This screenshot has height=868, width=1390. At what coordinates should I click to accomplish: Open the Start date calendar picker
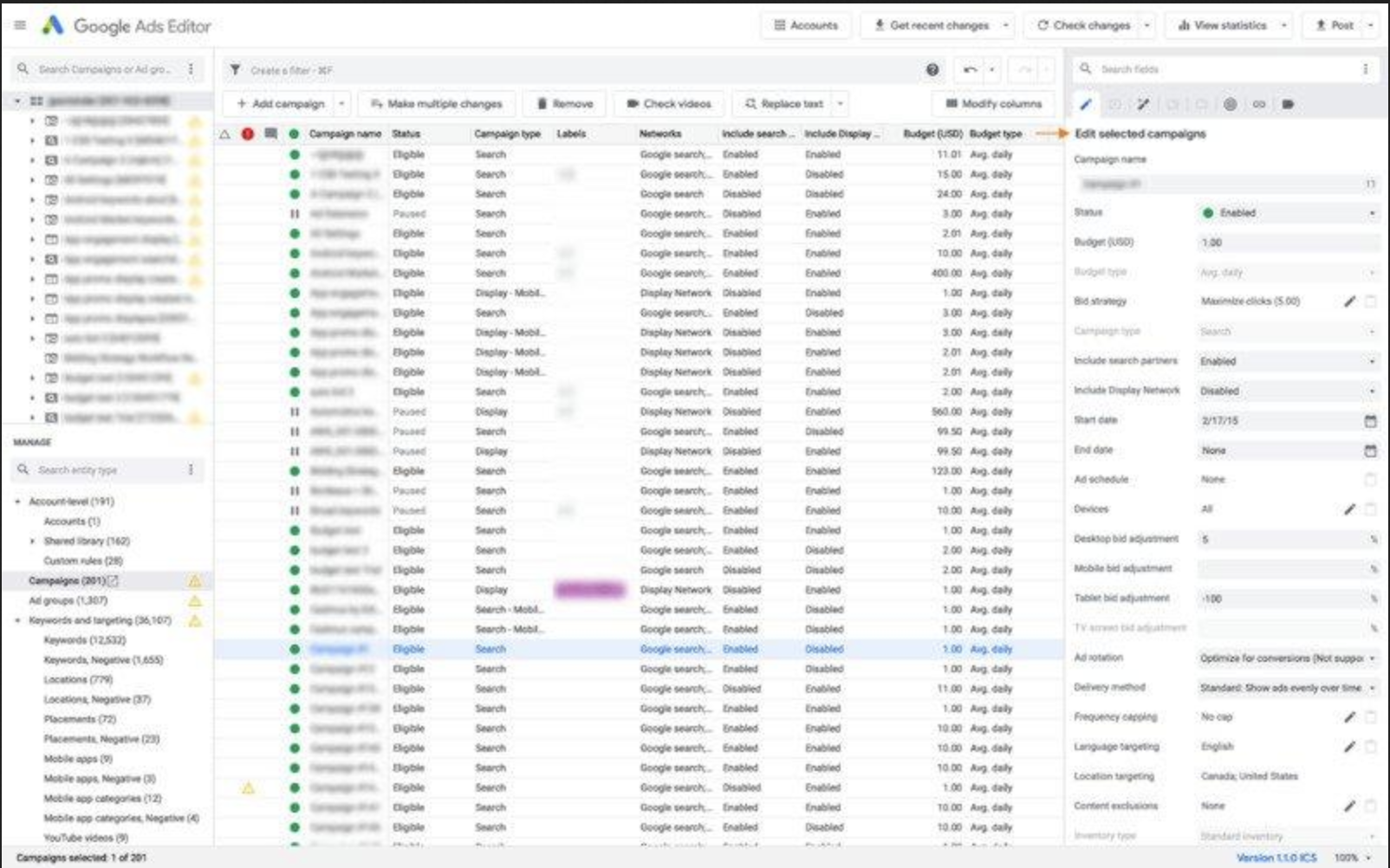pos(1370,420)
